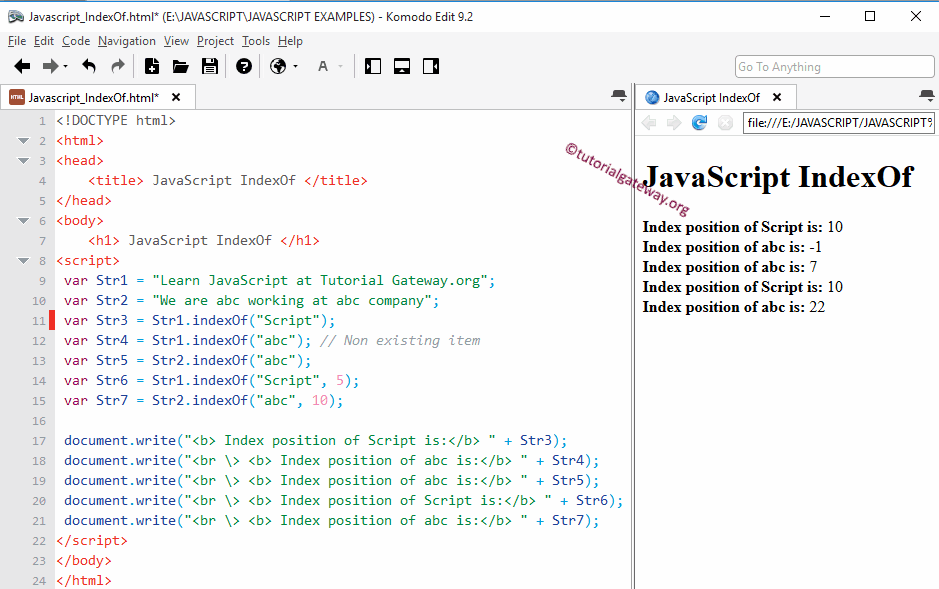This screenshot has width=939, height=589.
Task: Undo the last edit with the Undo arrow
Action: [x=89, y=66]
